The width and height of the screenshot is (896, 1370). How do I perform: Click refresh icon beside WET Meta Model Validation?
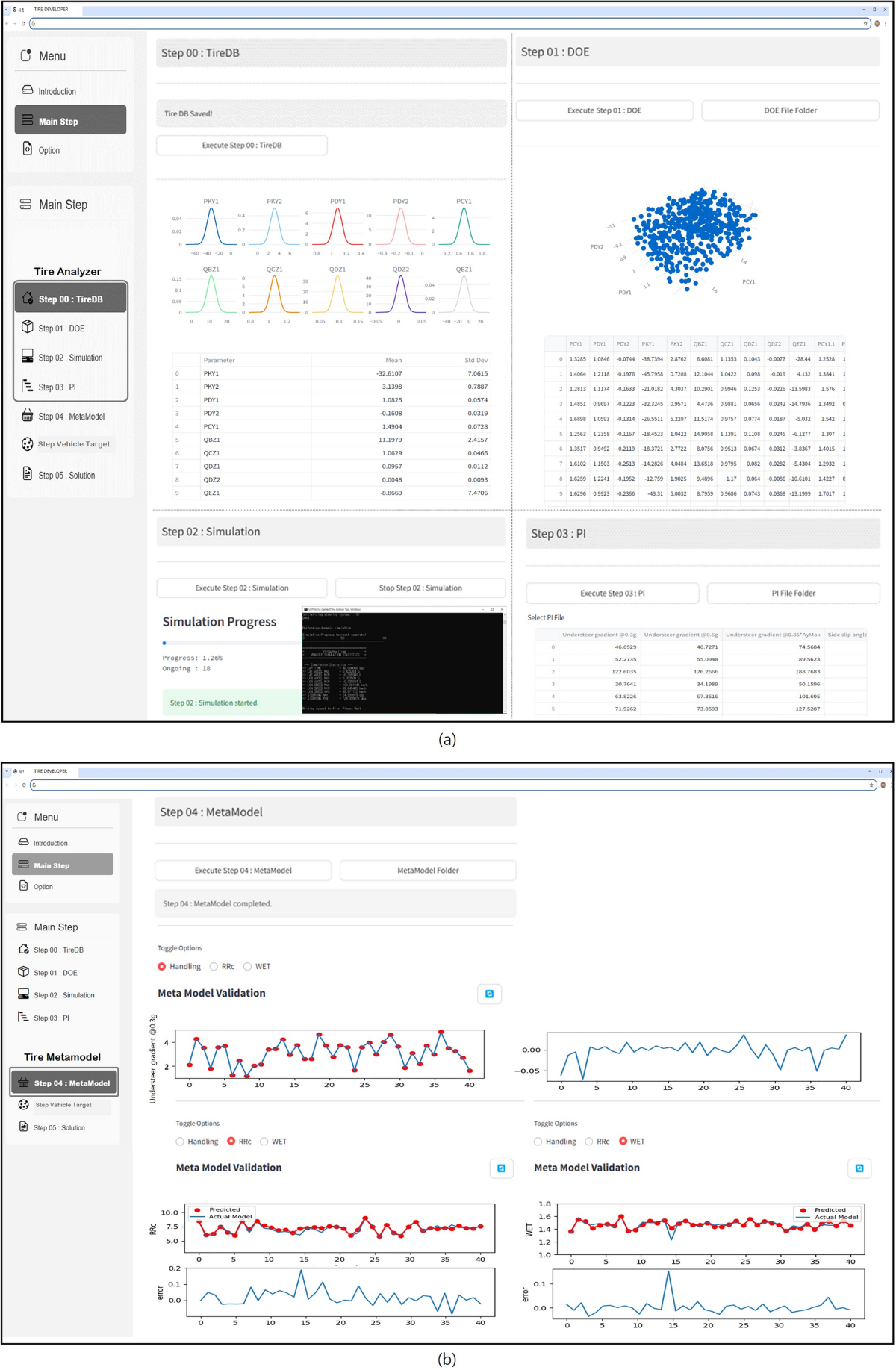tap(859, 1168)
